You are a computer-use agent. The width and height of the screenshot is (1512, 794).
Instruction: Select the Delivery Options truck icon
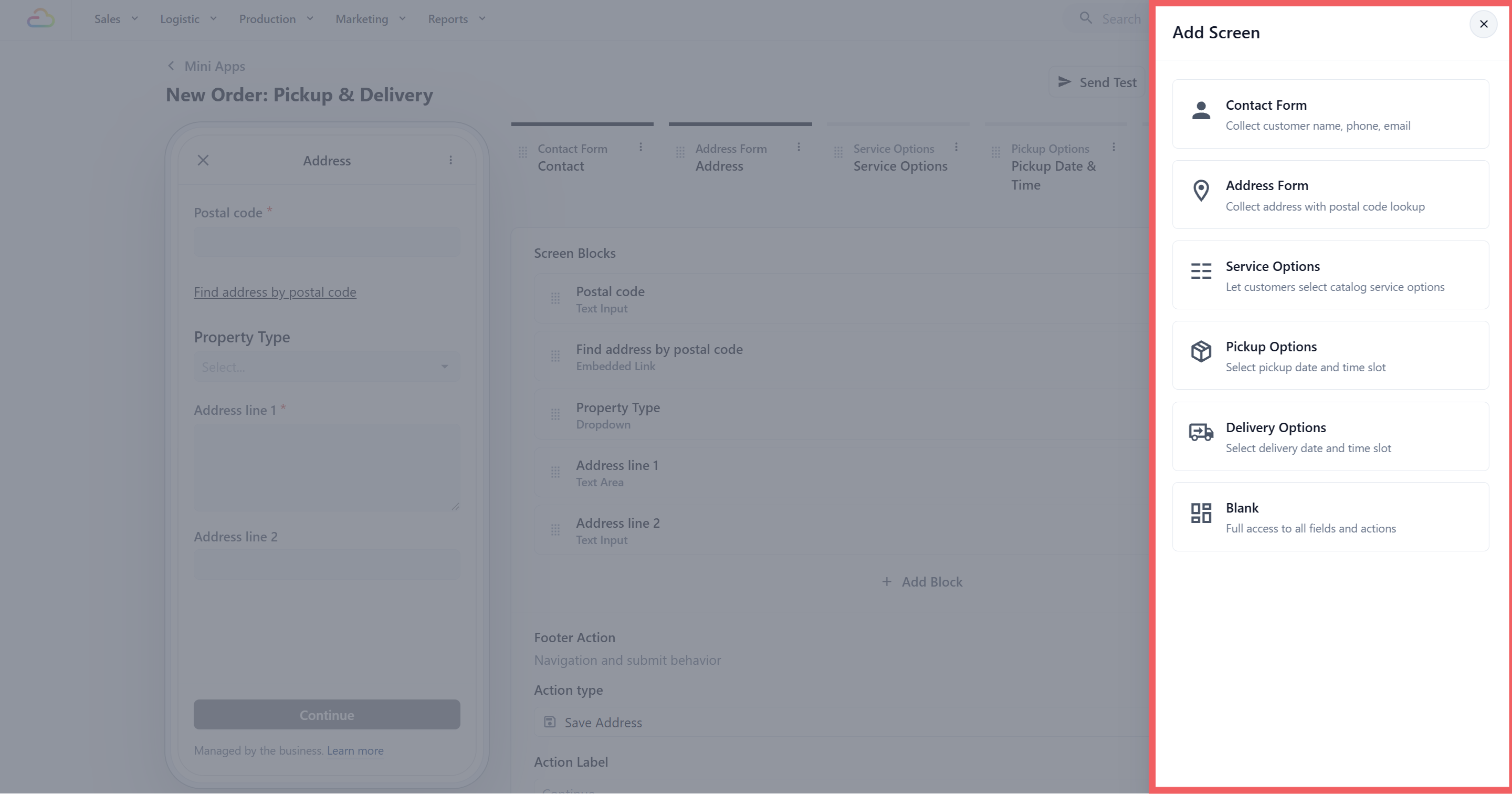1201,432
